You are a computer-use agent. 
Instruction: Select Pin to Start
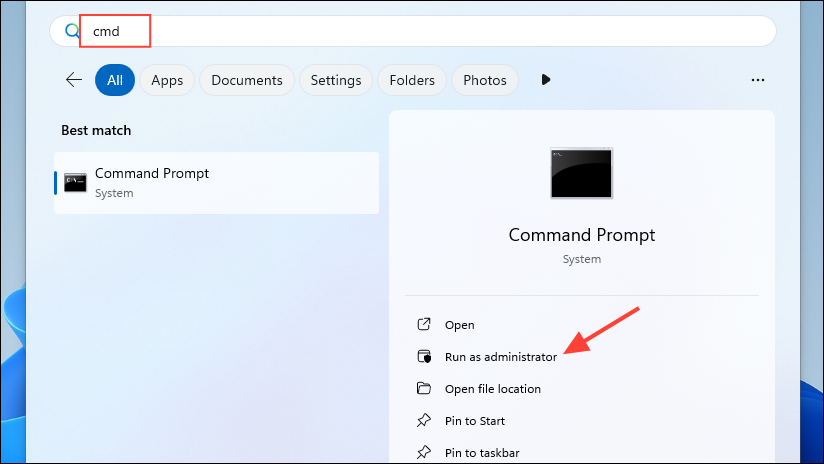(475, 421)
